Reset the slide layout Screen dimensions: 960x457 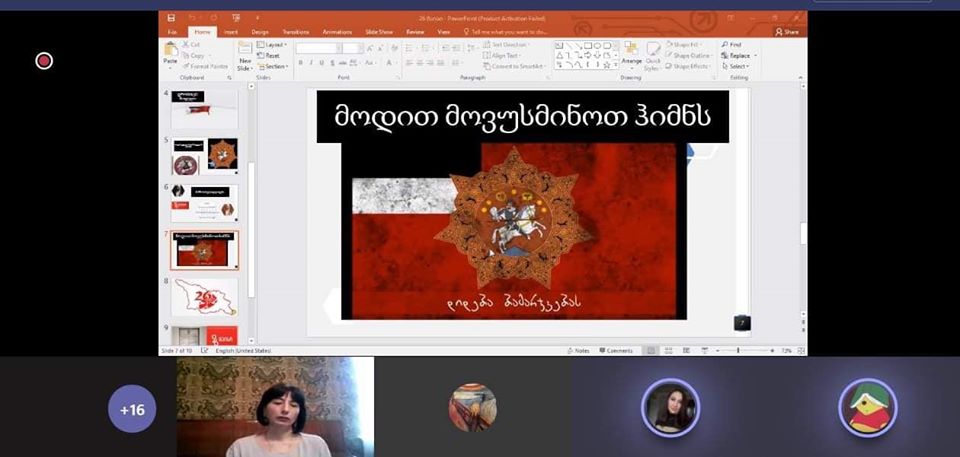tap(269, 55)
